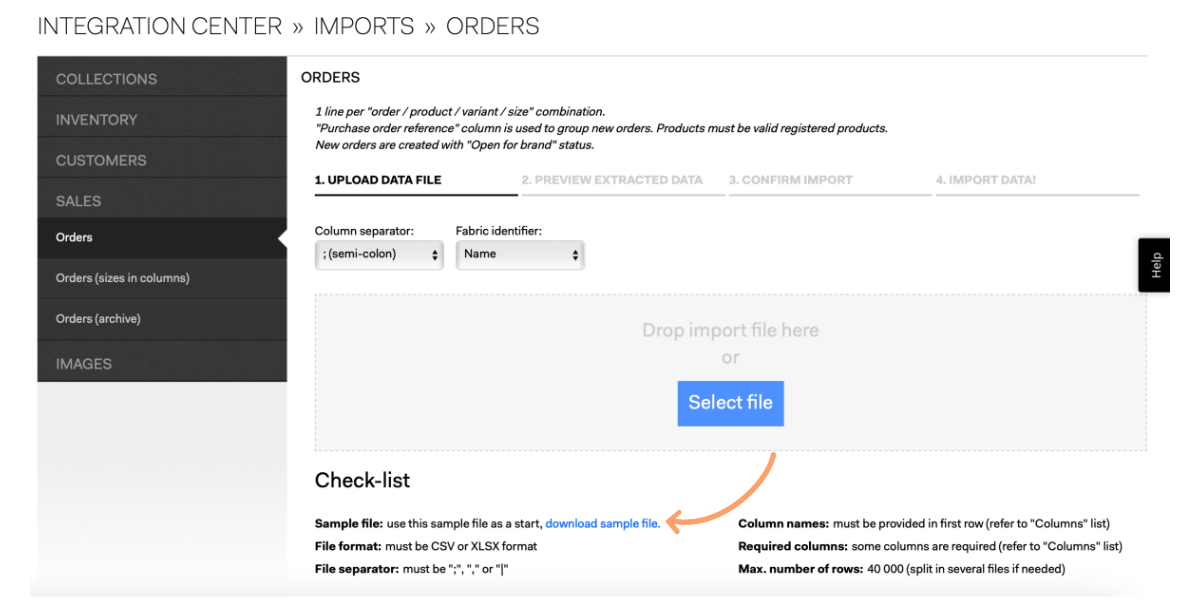This screenshot has width=1200, height=600.
Task: Expand the Sales sidebar section
Action: click(x=162, y=200)
